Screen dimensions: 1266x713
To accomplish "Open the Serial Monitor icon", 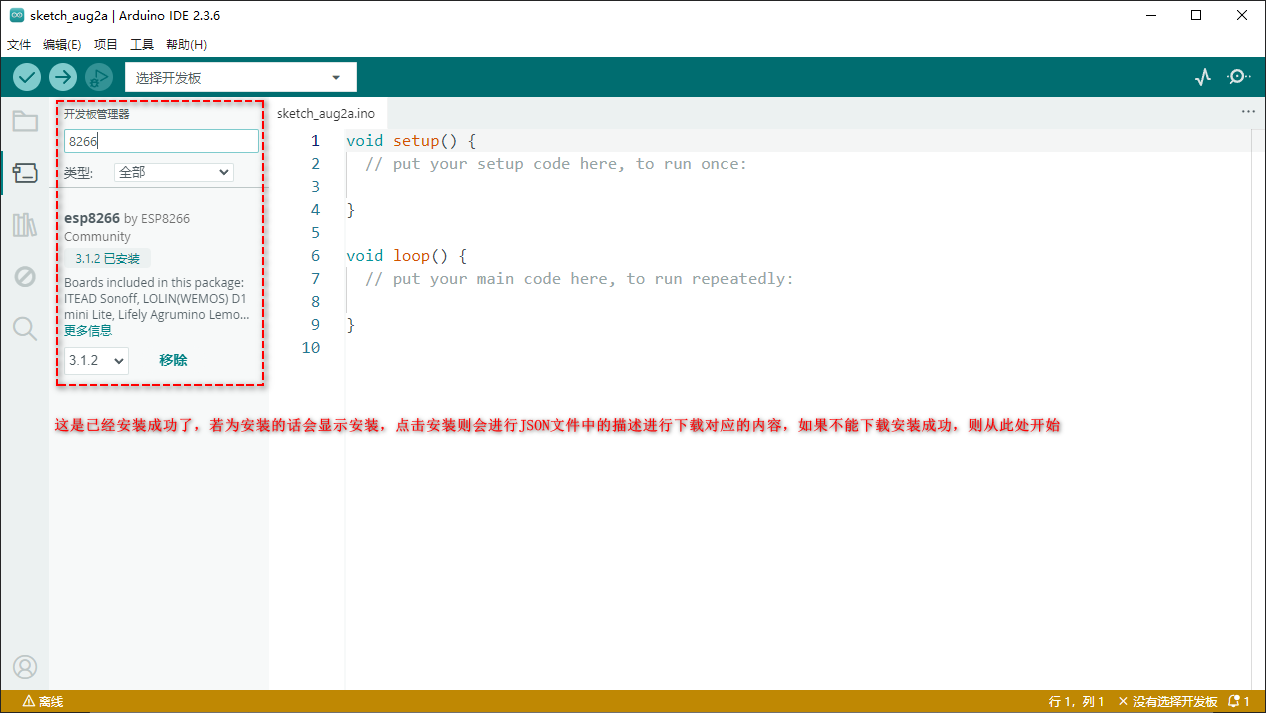I will pyautogui.click(x=1239, y=77).
